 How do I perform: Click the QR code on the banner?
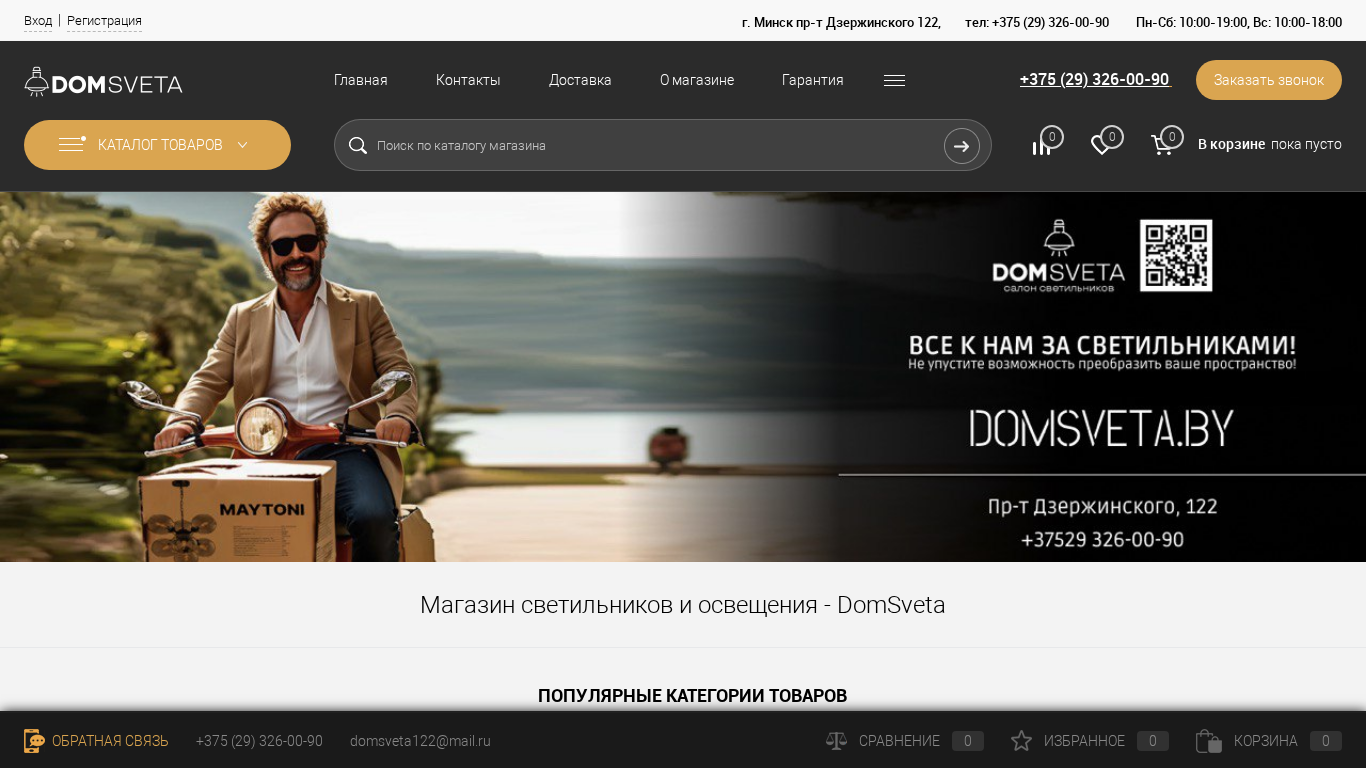click(x=1176, y=256)
